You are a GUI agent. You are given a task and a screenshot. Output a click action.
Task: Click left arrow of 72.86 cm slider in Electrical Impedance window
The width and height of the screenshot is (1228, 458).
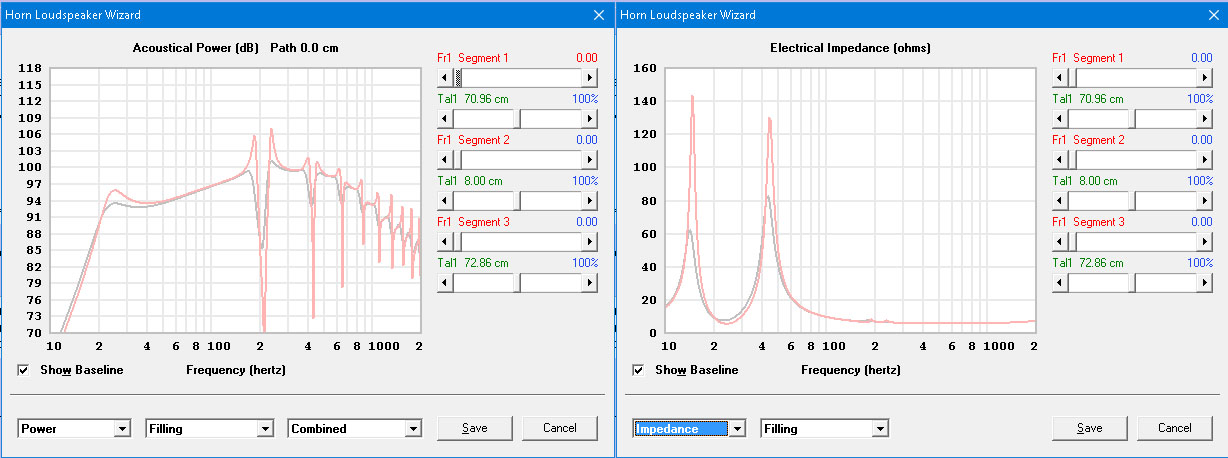(1061, 282)
